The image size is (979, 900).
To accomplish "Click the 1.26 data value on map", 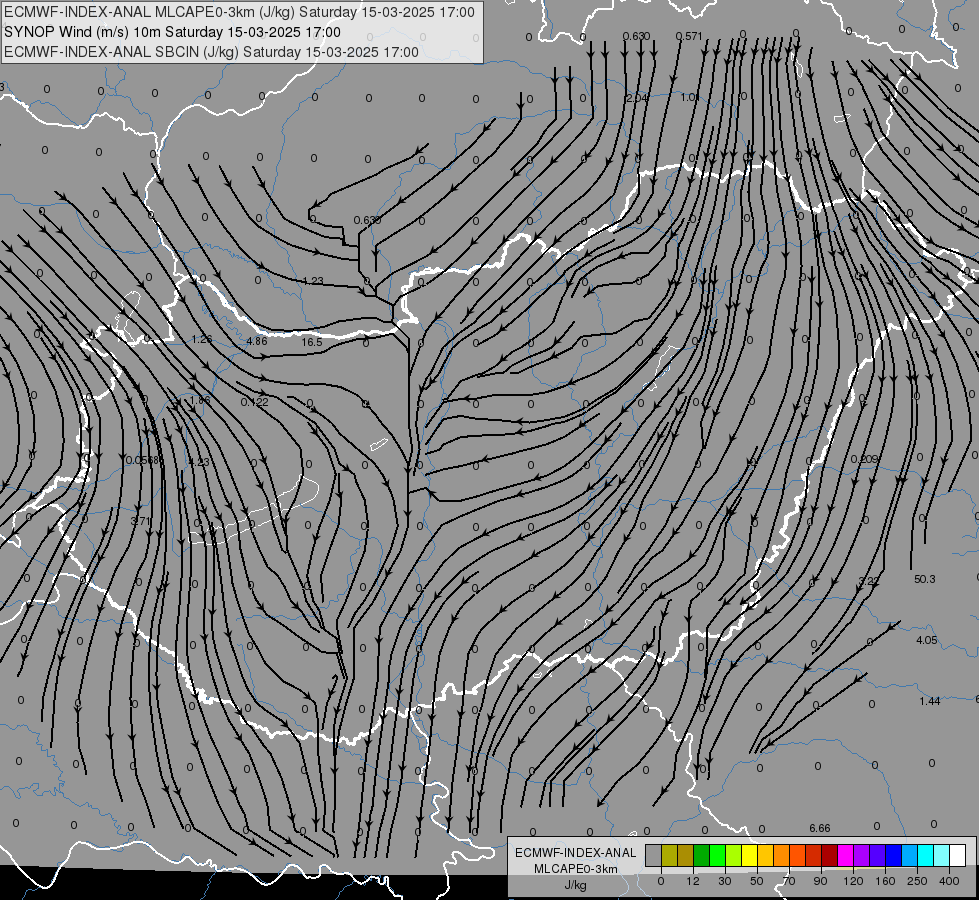I will (x=202, y=339).
